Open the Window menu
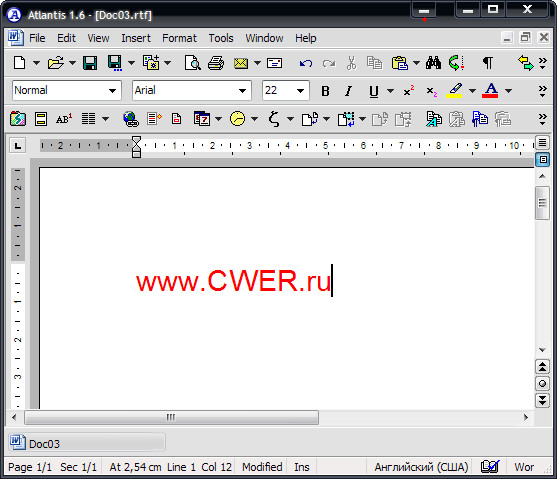 click(x=264, y=38)
